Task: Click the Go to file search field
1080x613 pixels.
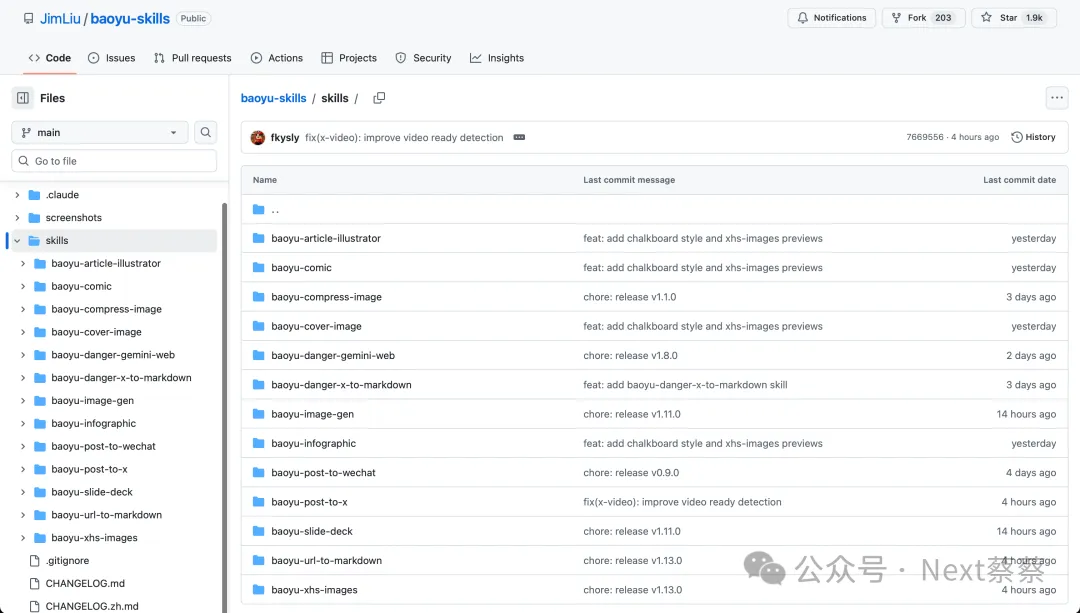Action: point(114,161)
